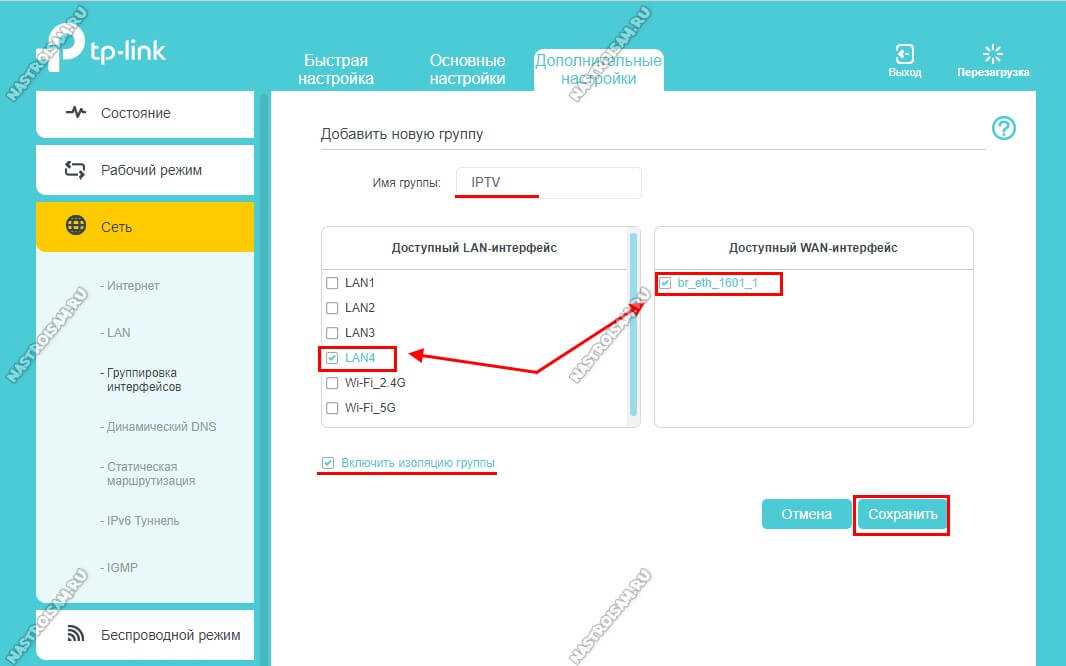Uncheck the LAN4 checkbox
Screen dimensions: 1066x666
pos(332,357)
